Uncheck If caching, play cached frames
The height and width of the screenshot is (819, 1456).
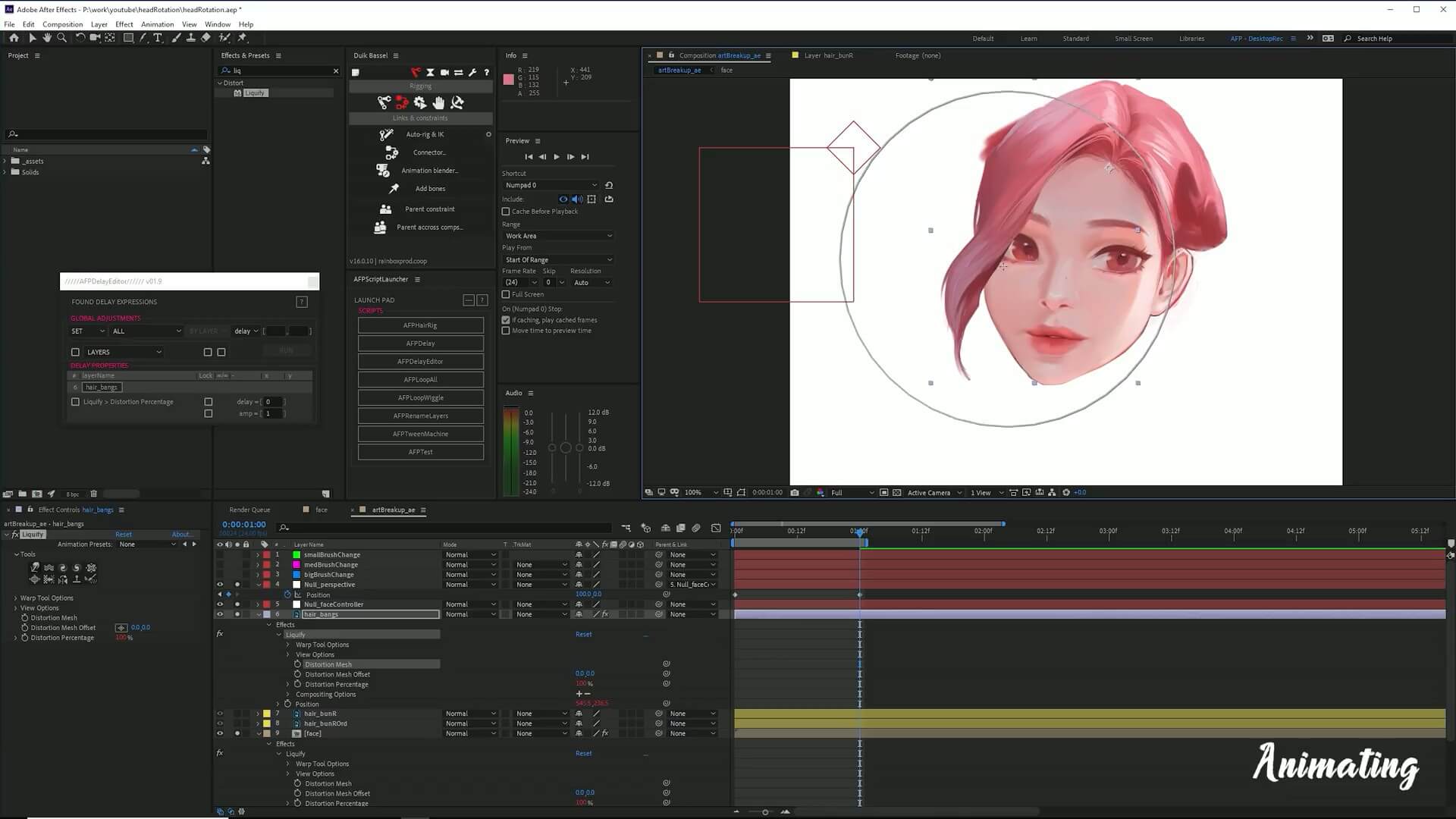point(506,320)
